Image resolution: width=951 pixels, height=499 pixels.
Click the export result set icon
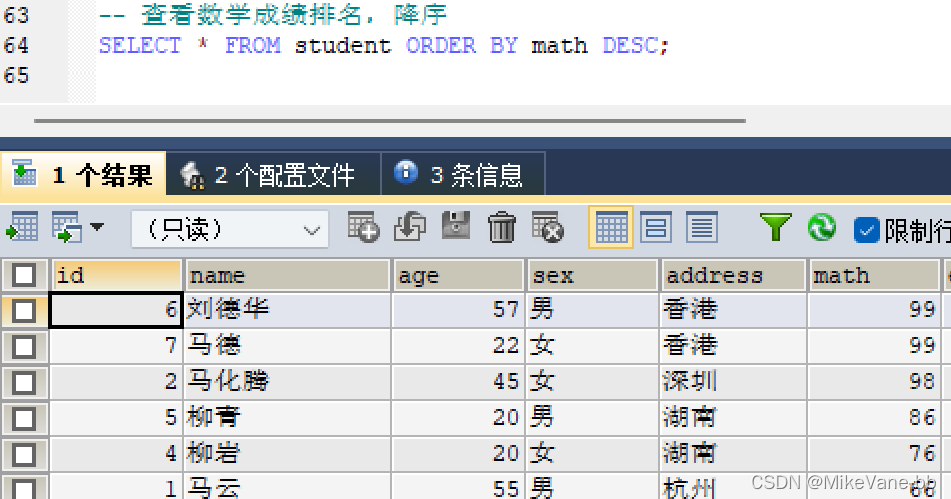[x=22, y=227]
